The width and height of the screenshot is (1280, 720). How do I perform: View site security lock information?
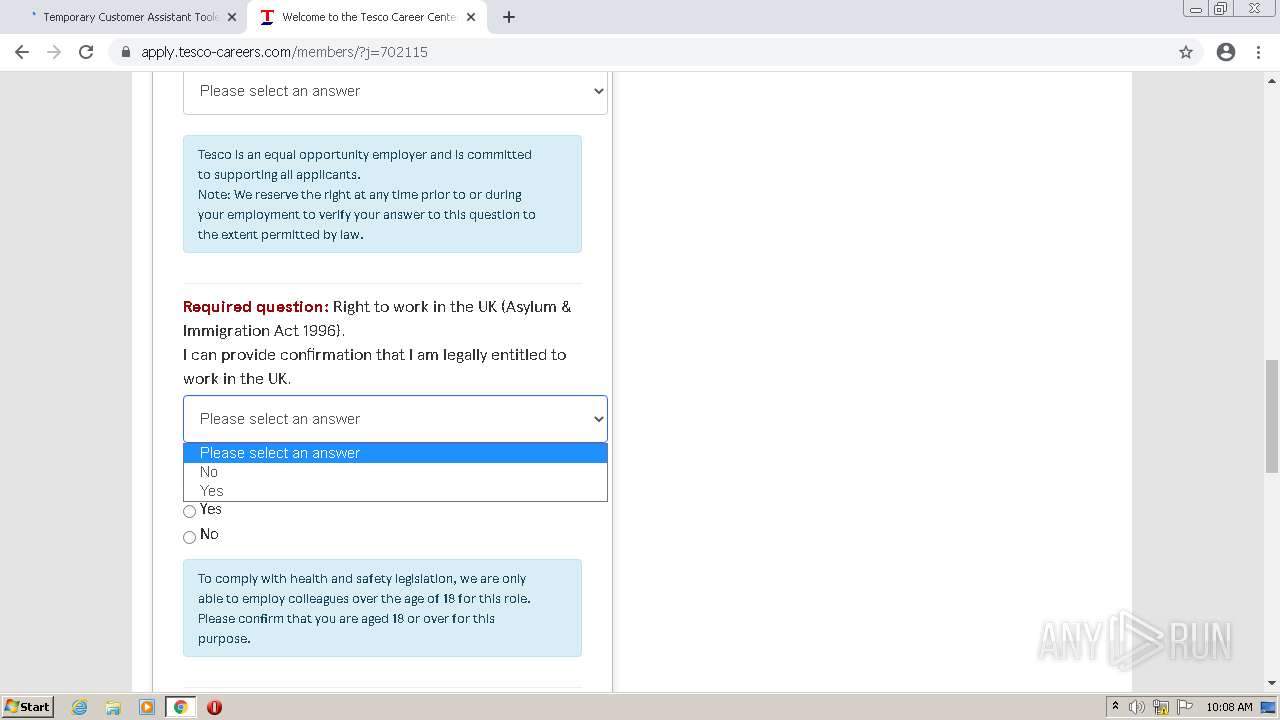126,52
